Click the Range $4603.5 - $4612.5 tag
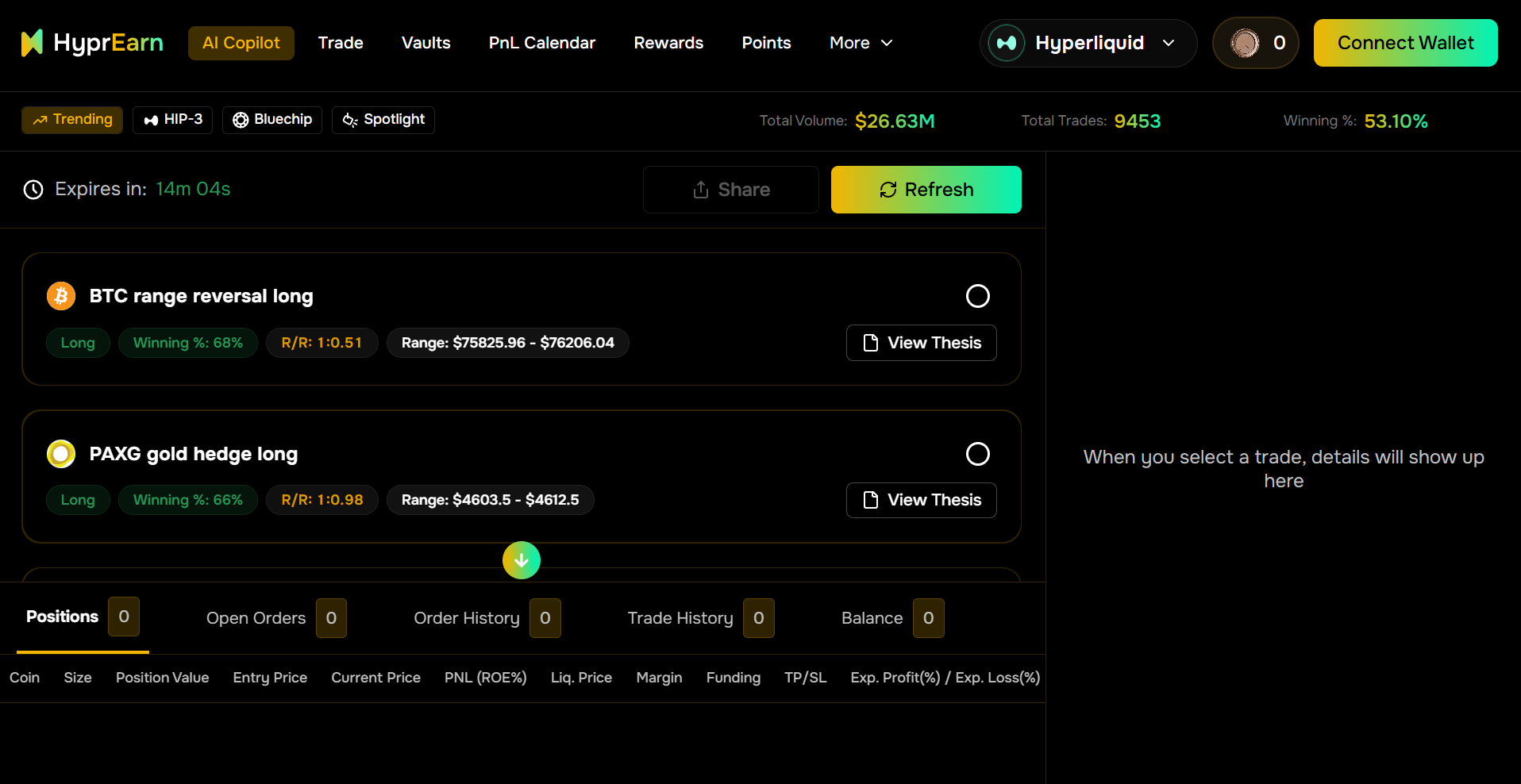 [491, 500]
